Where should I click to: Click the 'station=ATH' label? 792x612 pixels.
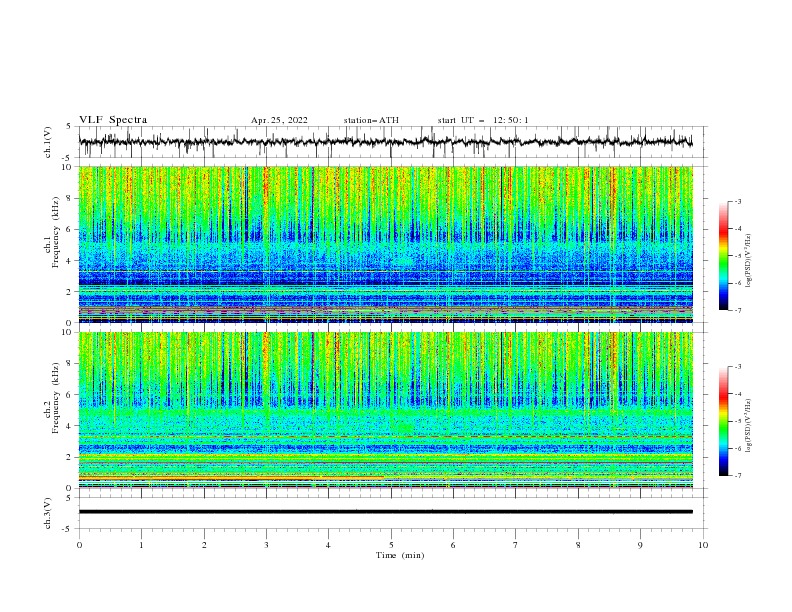point(371,120)
